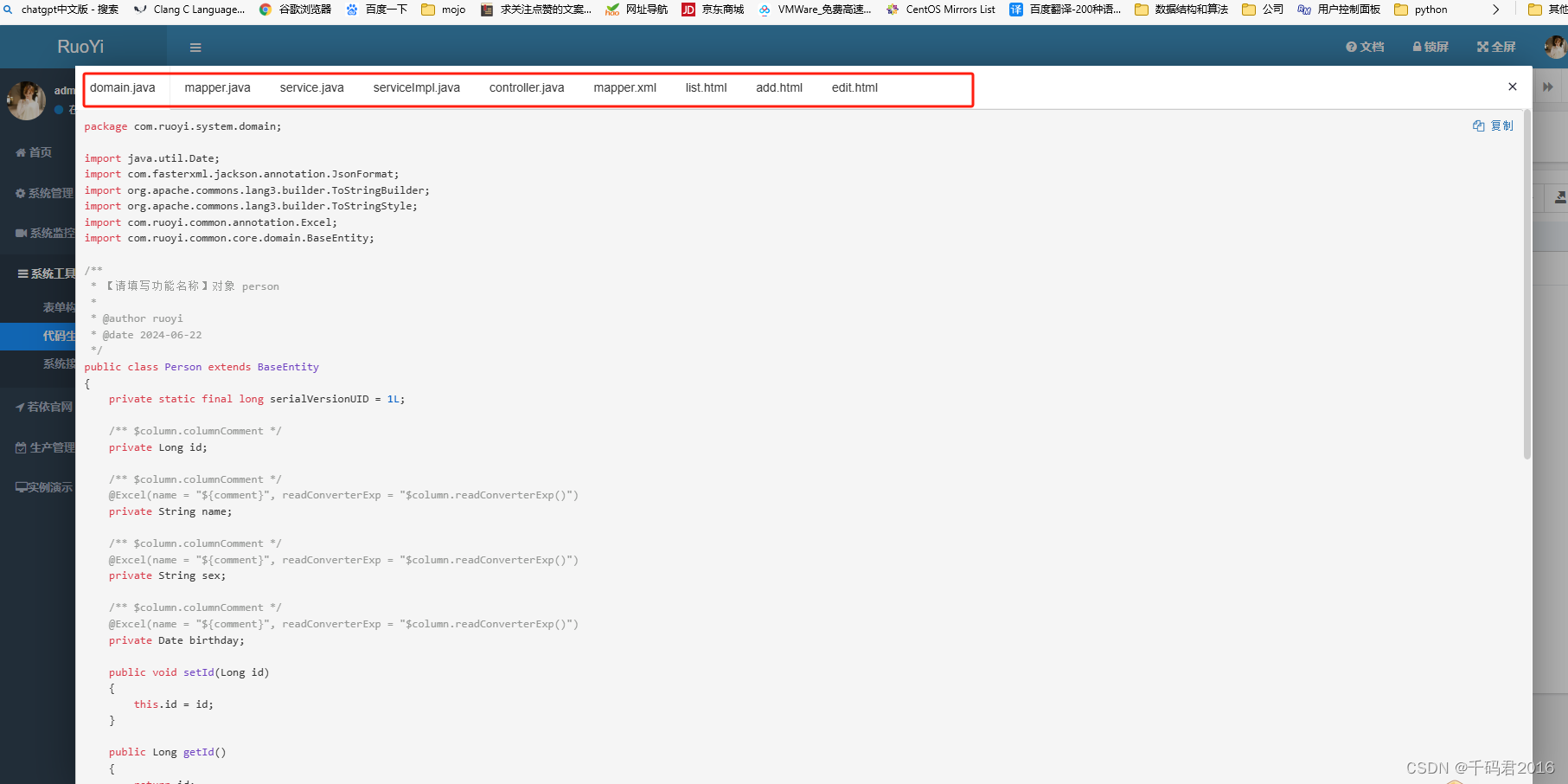
Task: Open the 文档 documentation link
Action: pyautogui.click(x=1365, y=47)
